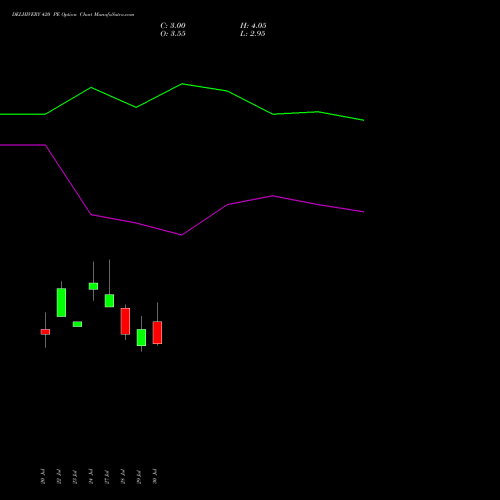
Task: Click the first date label on the x-axis
Action: click(43, 476)
